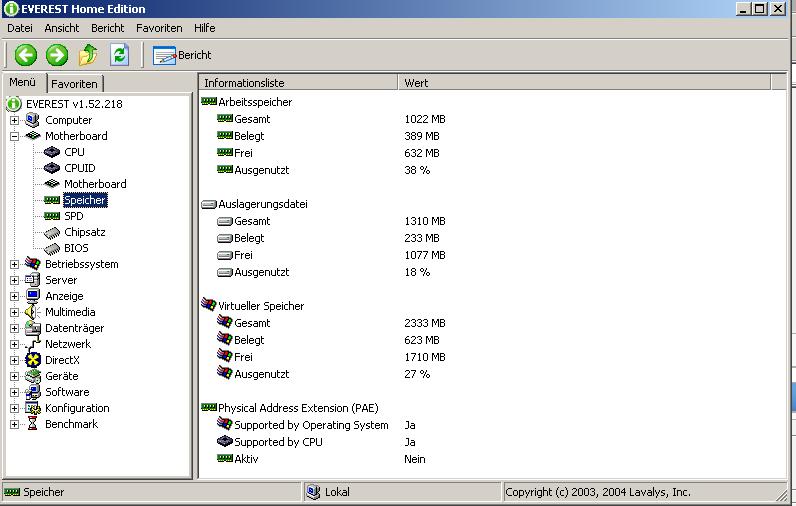Expand the Server node

point(14,280)
